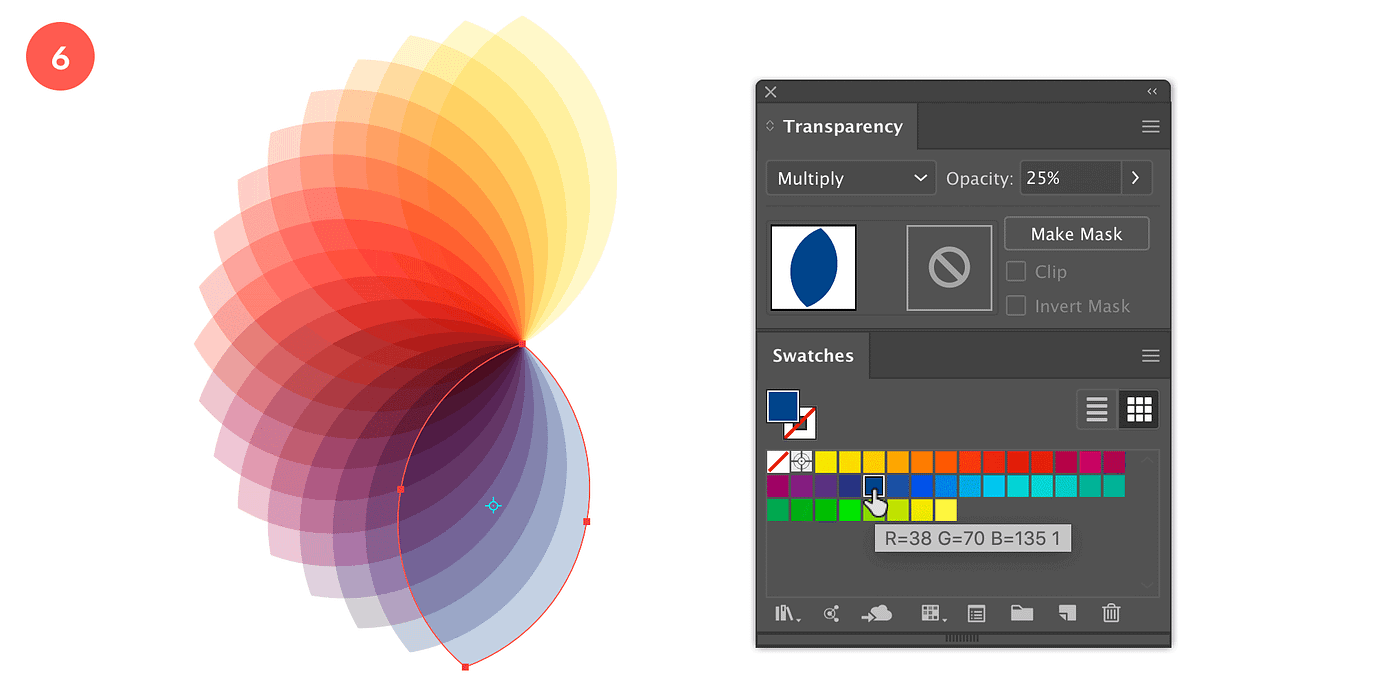This screenshot has height=700, width=1400.
Task: Click the Opacity 25% input field
Action: pyautogui.click(x=1071, y=178)
